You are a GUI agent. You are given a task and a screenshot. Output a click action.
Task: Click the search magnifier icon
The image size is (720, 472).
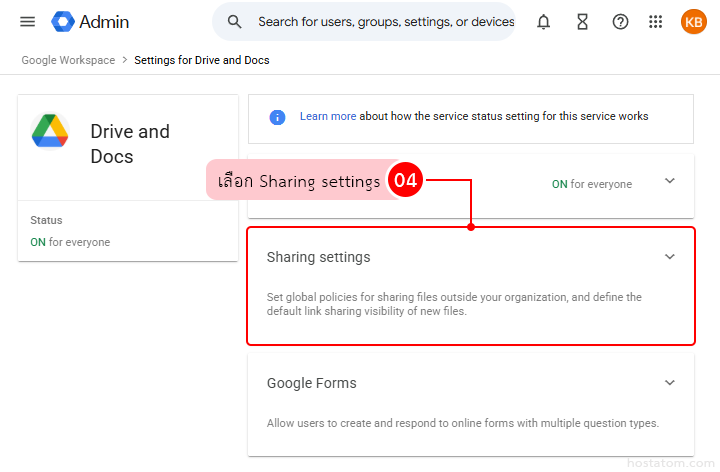(234, 22)
